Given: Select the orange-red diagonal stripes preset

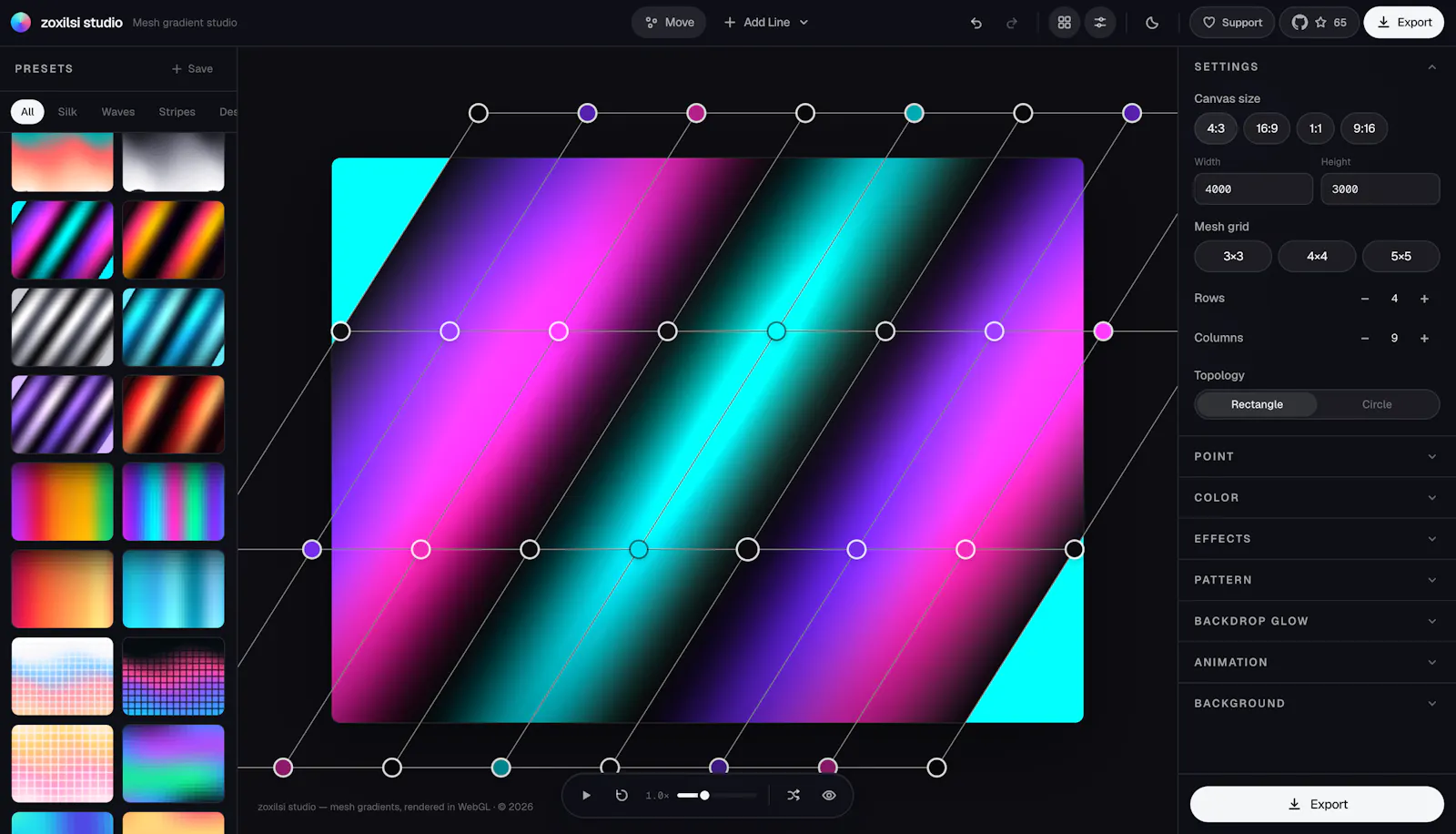Looking at the screenshot, I should click(x=173, y=240).
